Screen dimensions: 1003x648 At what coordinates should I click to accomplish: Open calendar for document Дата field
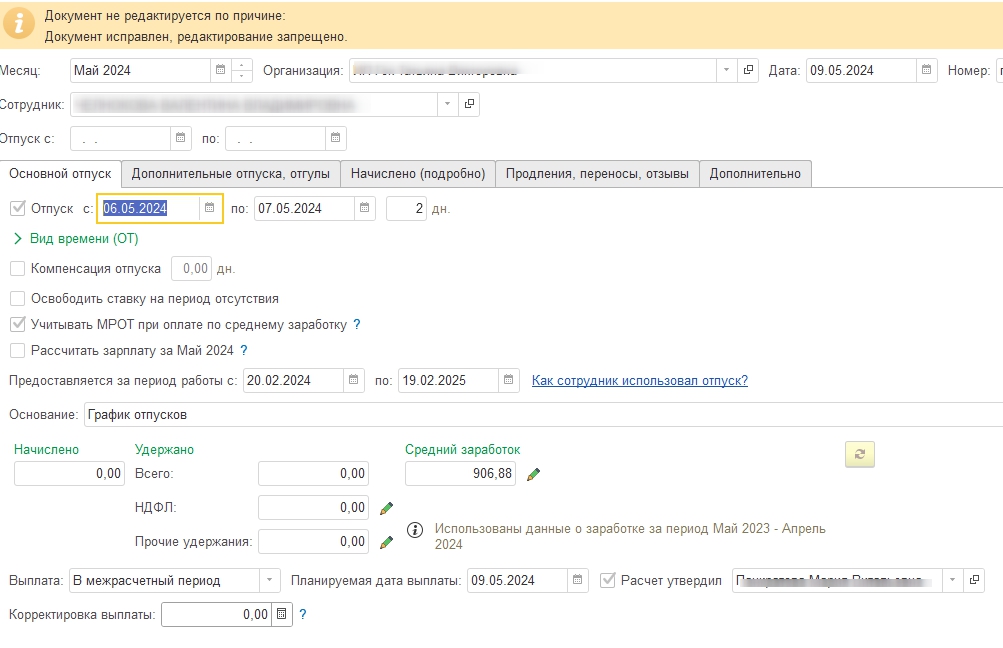[x=927, y=71]
